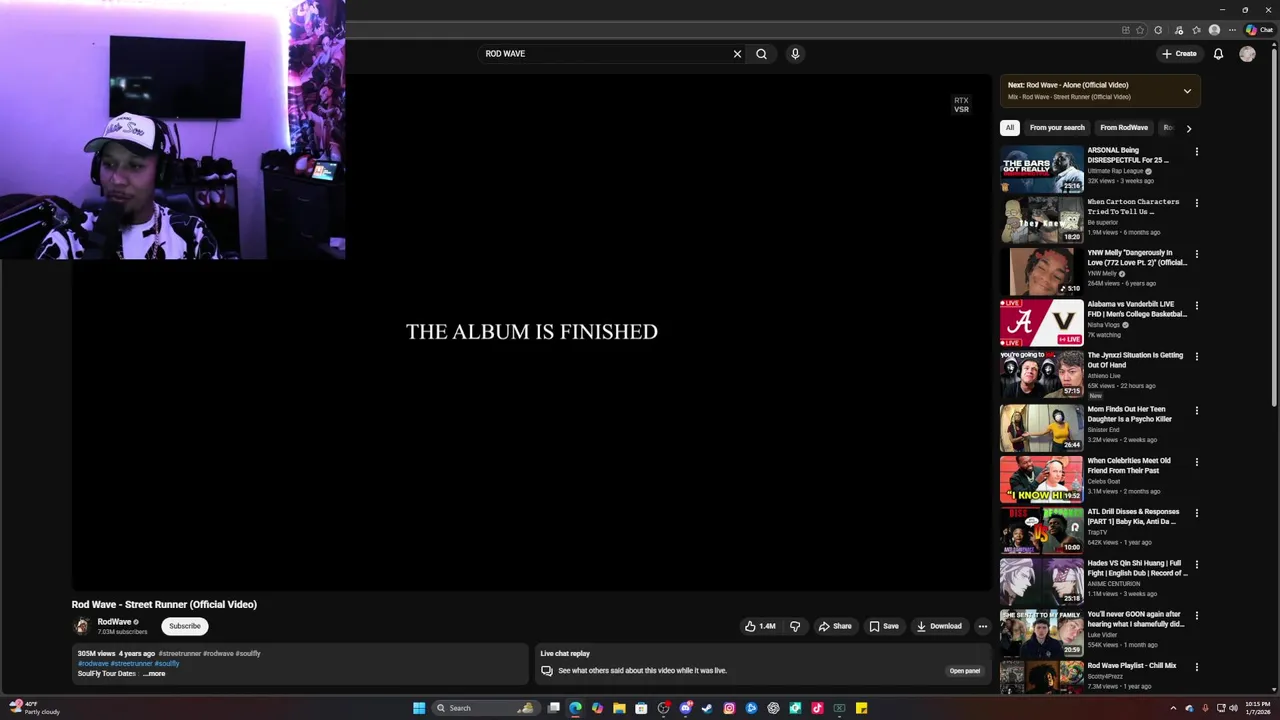Open YNW Melly Dangerously In Love thumbnail
The height and width of the screenshot is (720, 1280).
click(x=1042, y=271)
